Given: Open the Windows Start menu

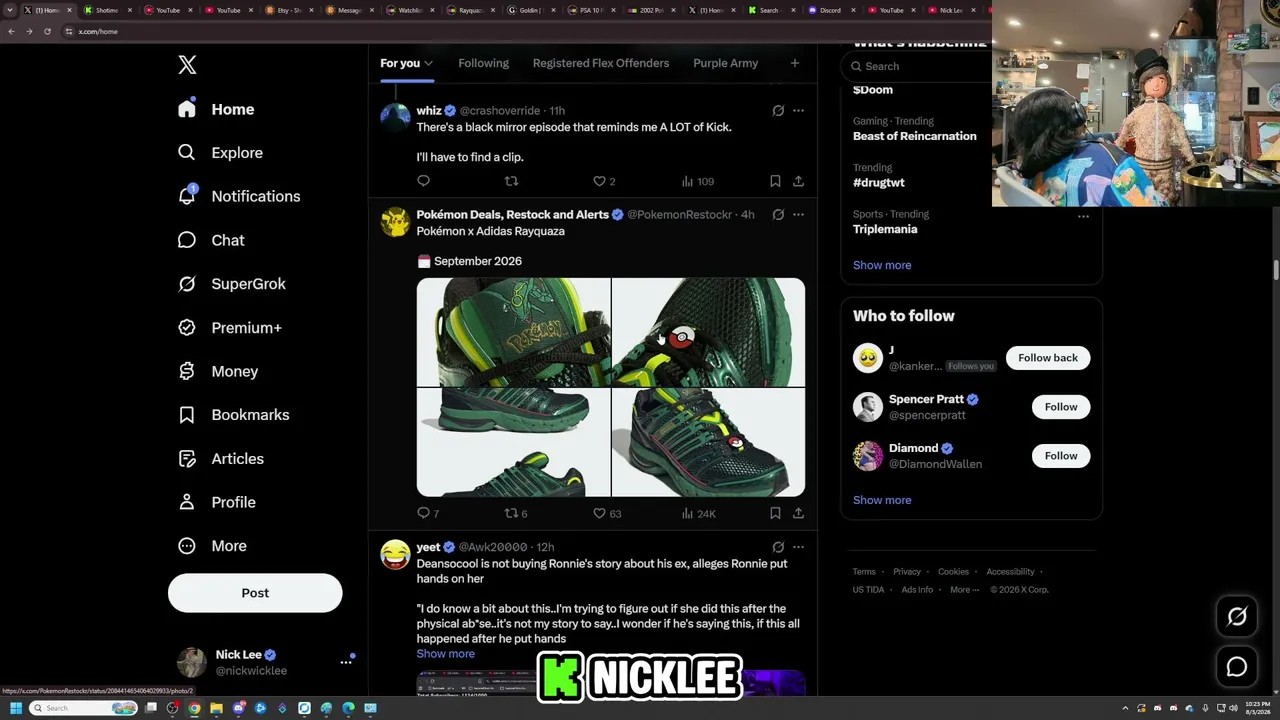Looking at the screenshot, I should pos(16,708).
